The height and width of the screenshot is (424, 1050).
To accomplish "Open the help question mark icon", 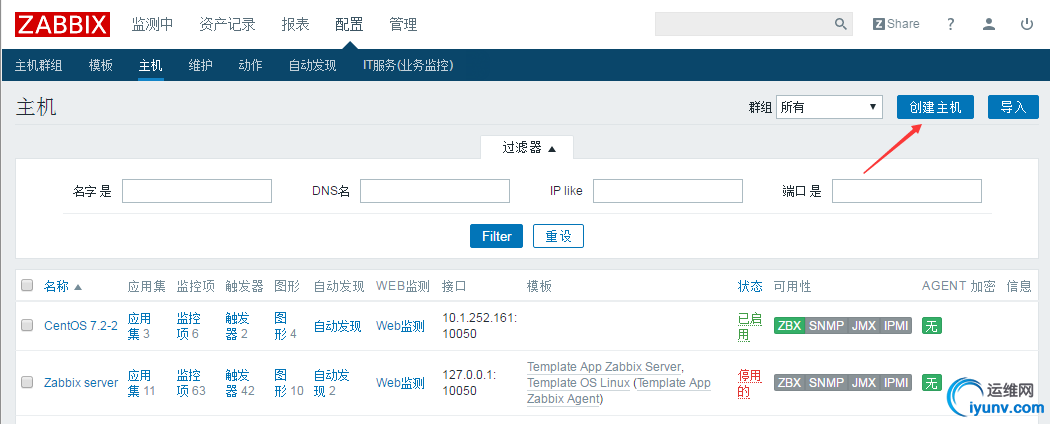I will pos(950,24).
